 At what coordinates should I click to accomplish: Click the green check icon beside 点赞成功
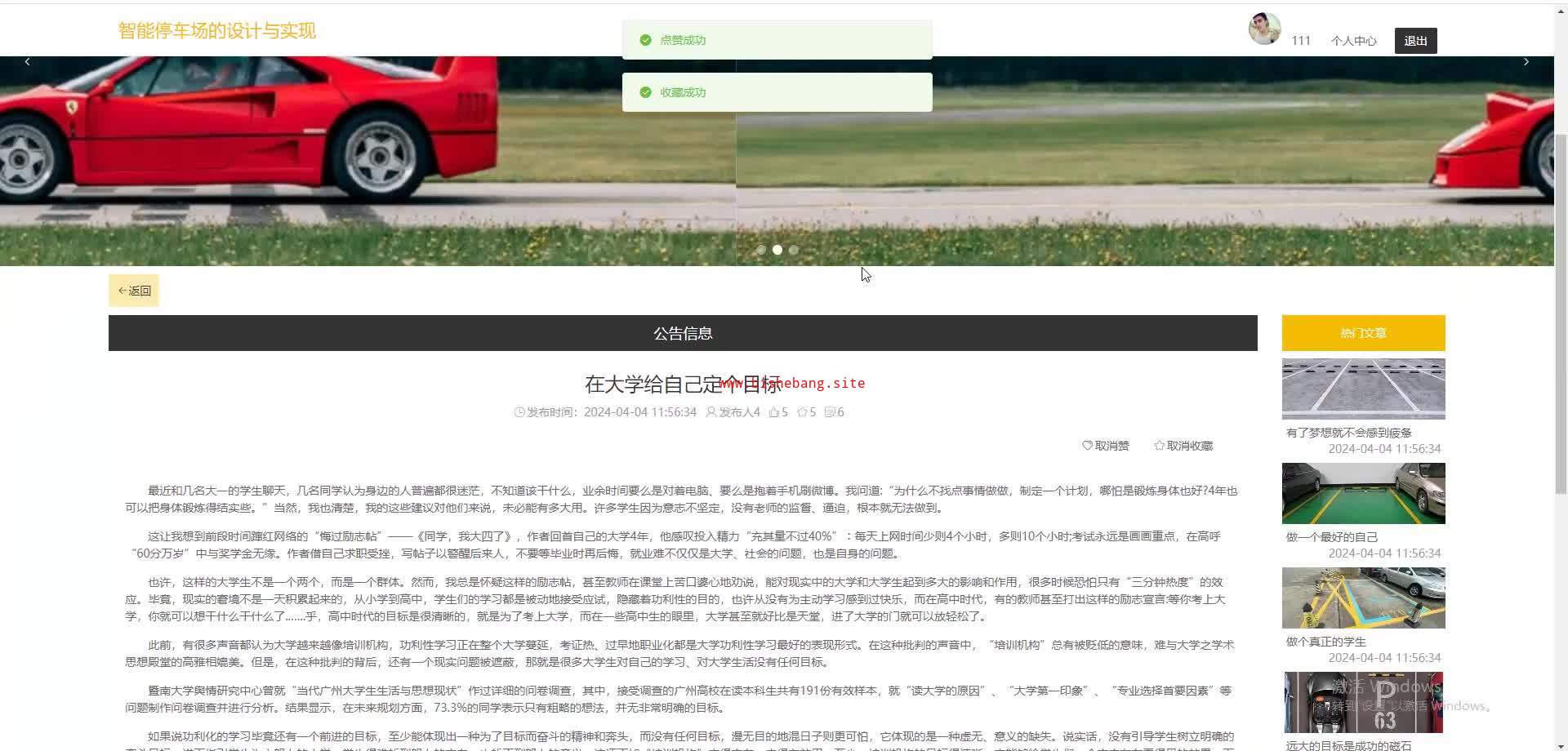[645, 40]
